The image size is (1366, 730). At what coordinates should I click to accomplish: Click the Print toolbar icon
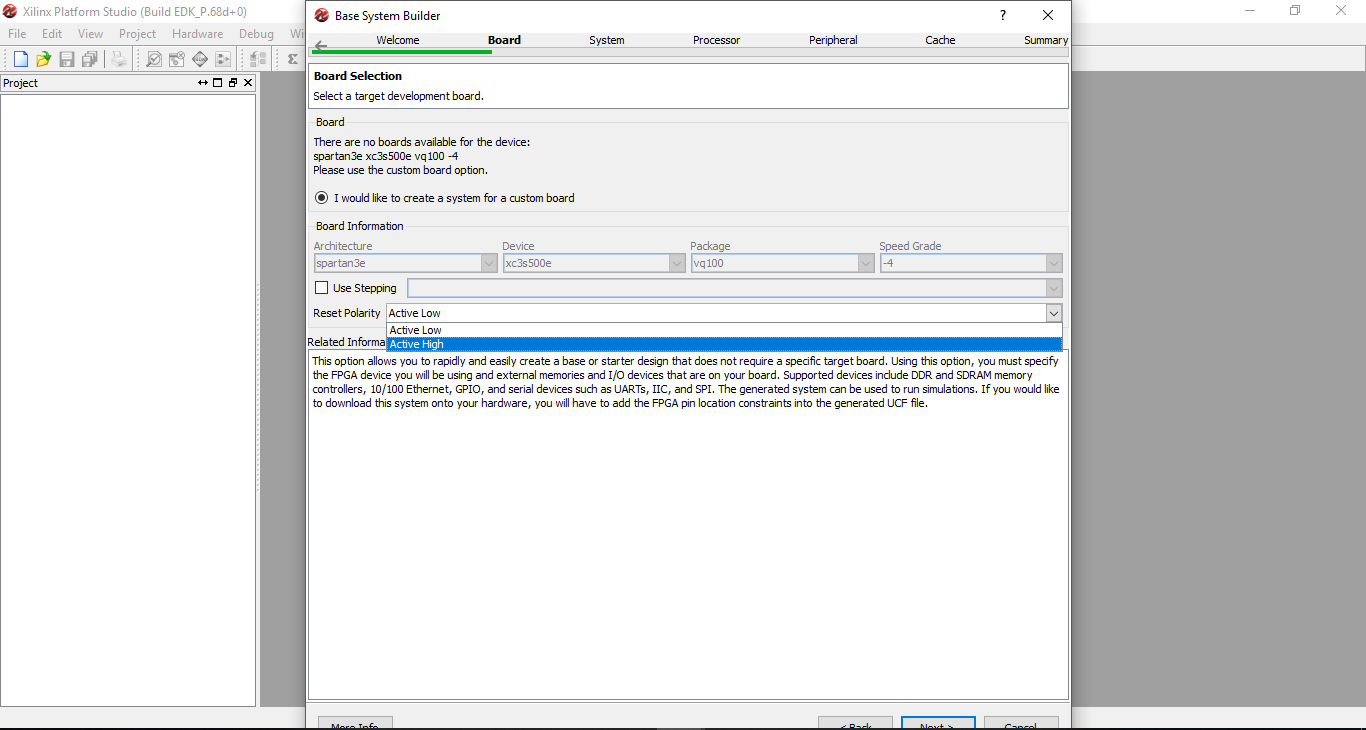pos(119,59)
